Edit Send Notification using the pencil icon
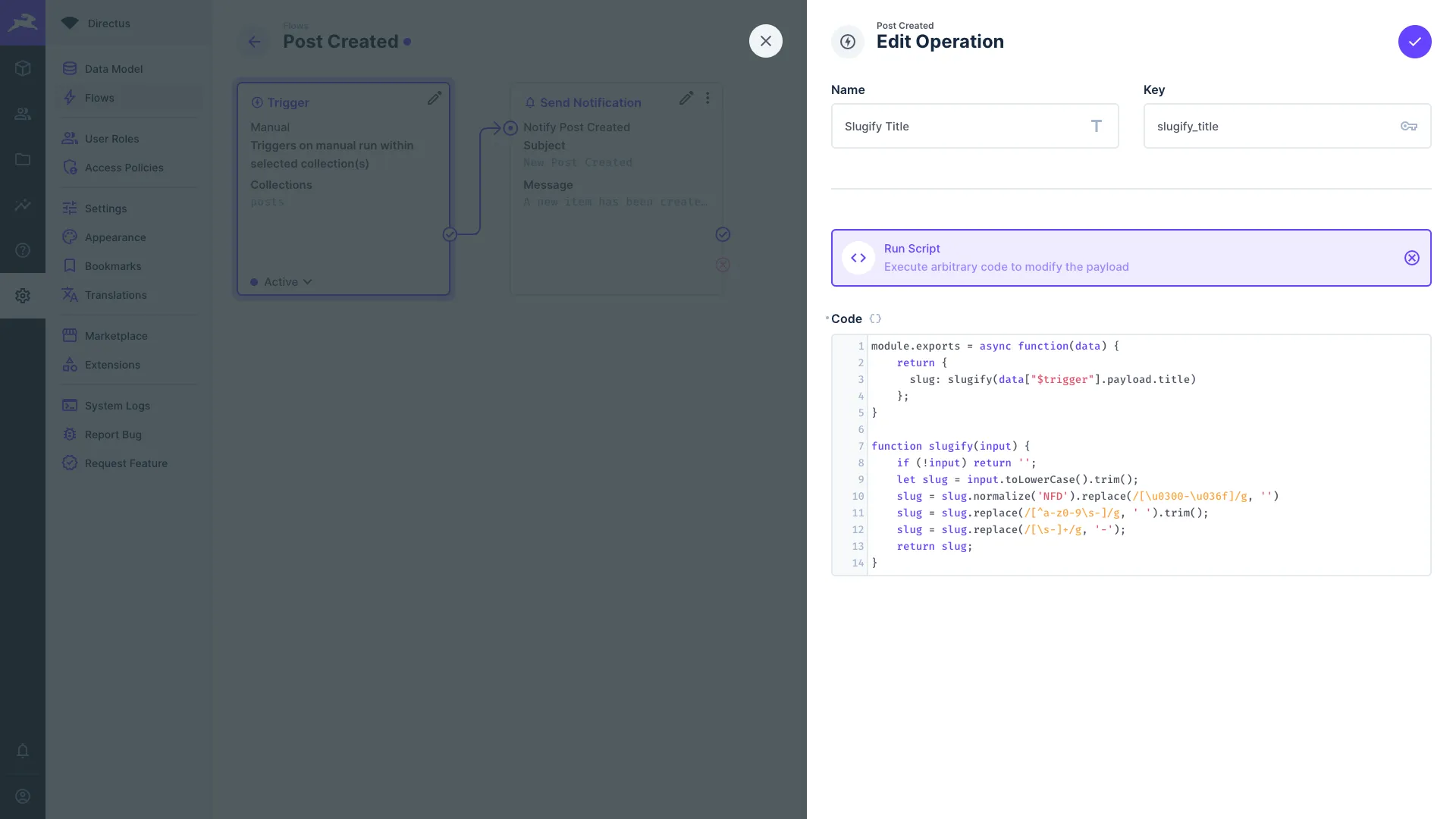Screen dimensions: 1456x819 tap(686, 98)
